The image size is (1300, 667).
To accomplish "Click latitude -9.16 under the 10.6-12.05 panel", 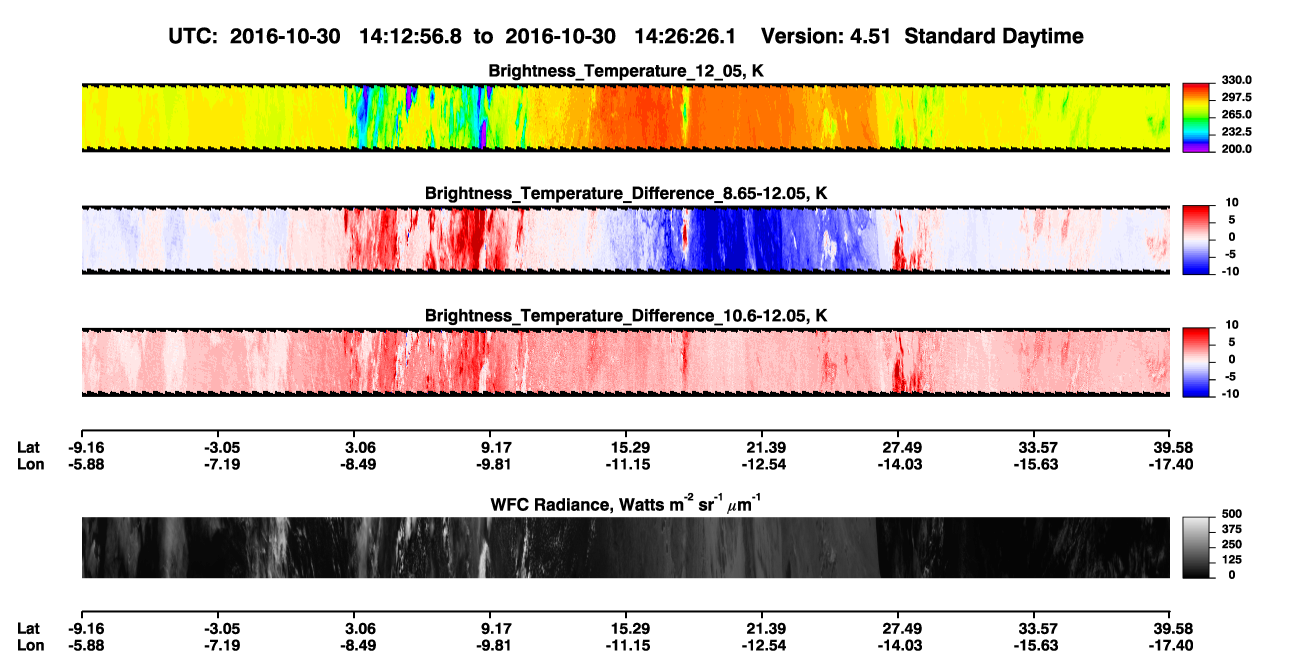I will (86, 447).
